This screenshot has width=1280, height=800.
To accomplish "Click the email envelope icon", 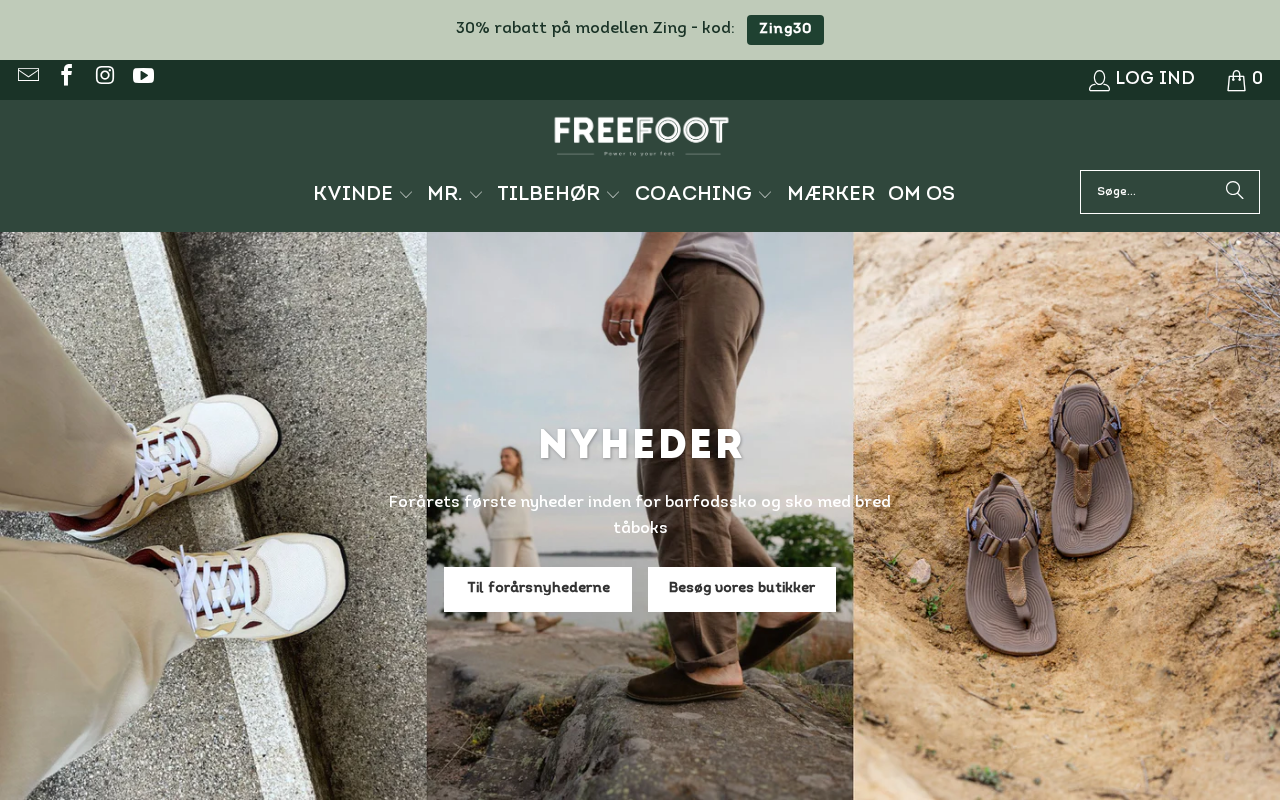I will coord(28,76).
